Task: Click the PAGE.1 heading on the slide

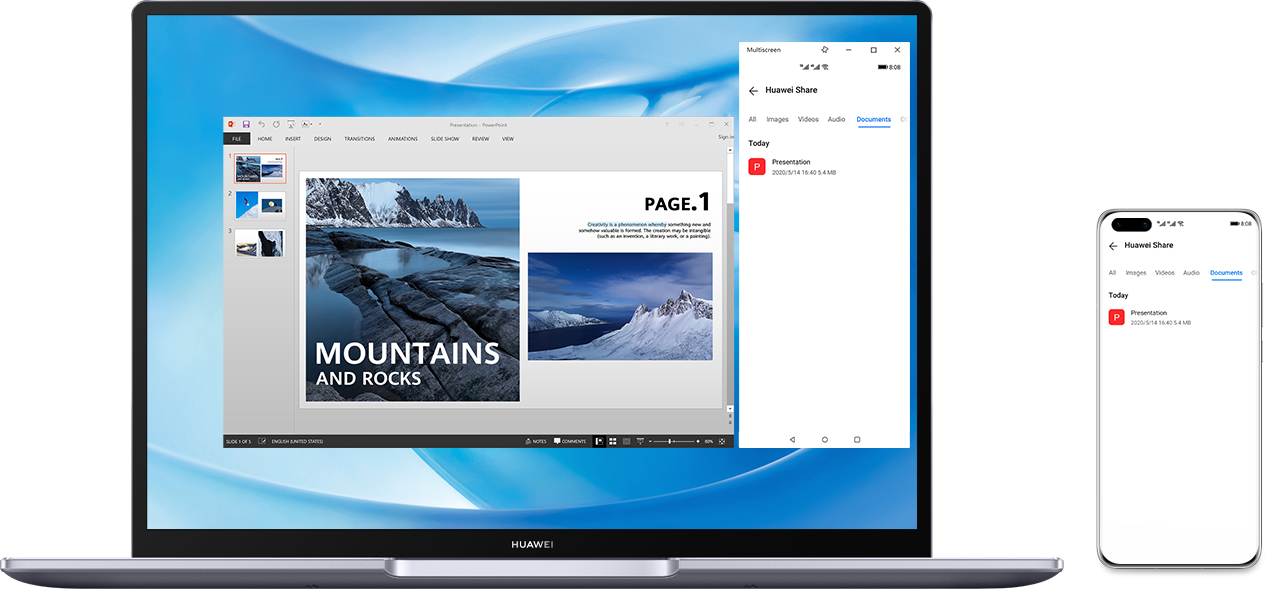Action: click(x=677, y=202)
